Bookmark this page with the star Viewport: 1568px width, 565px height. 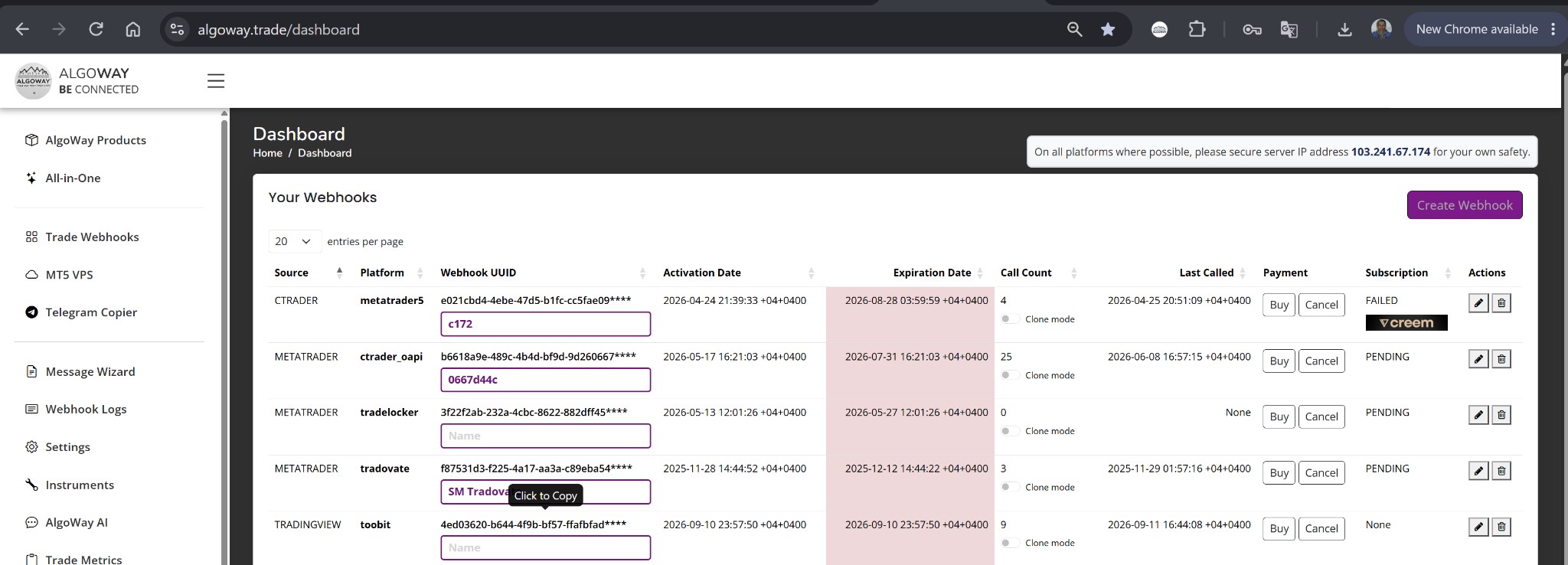pos(1108,29)
